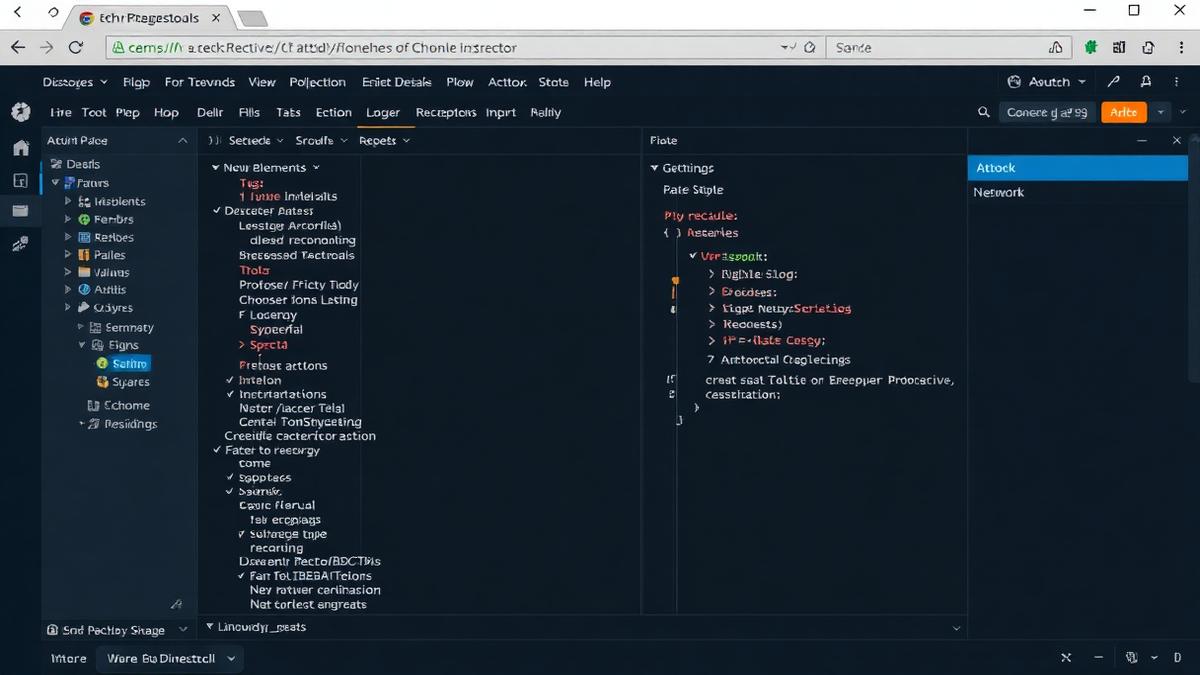The width and height of the screenshot is (1200, 675).
Task: Select the document panel icon in sidebar
Action: tap(20, 181)
